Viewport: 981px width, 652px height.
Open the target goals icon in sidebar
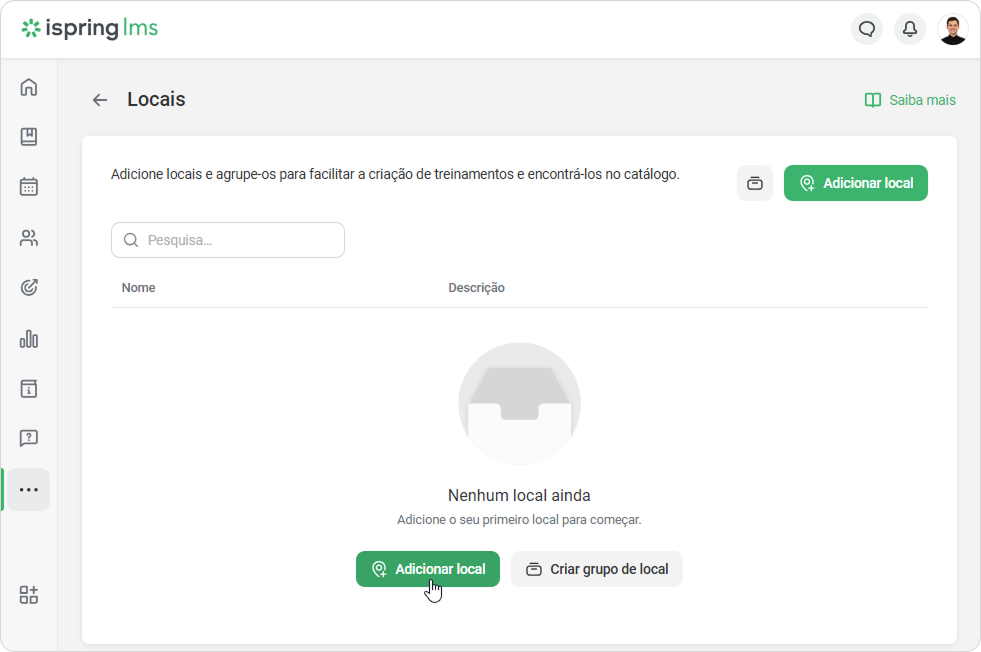[29, 287]
